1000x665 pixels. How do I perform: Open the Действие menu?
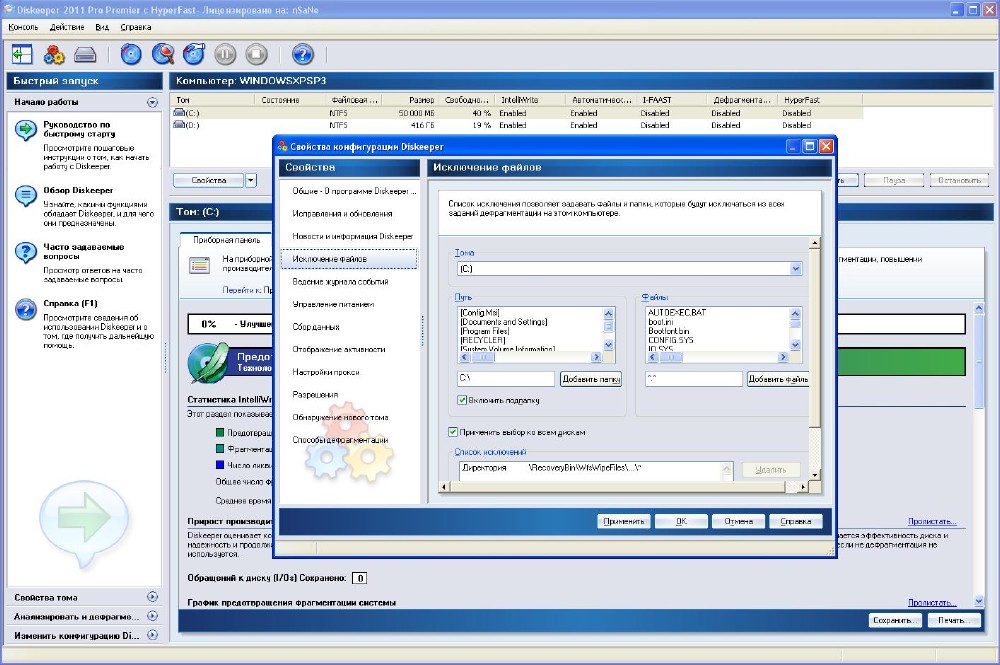[67, 27]
